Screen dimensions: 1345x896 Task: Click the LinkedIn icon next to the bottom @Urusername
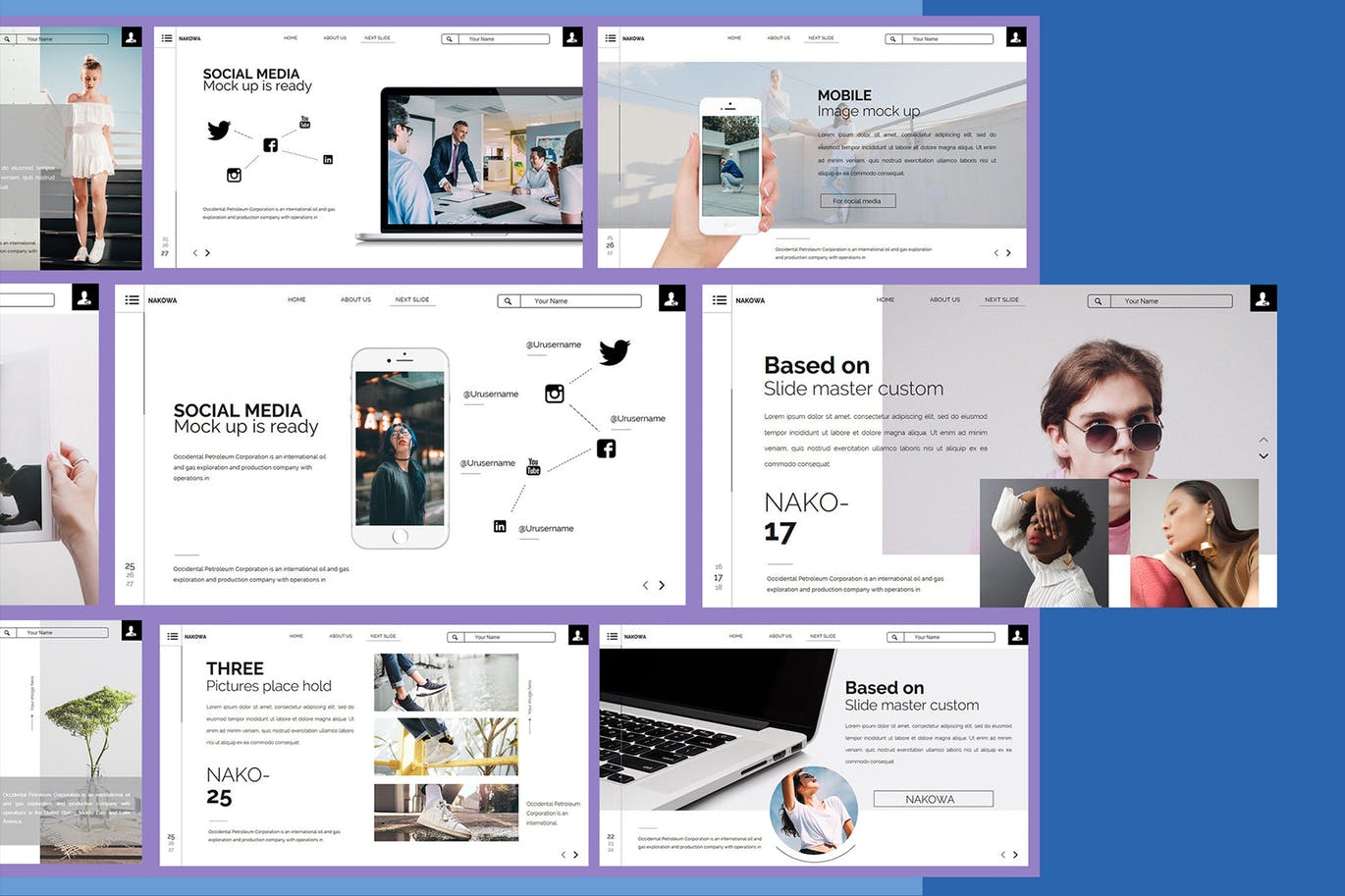(x=500, y=527)
